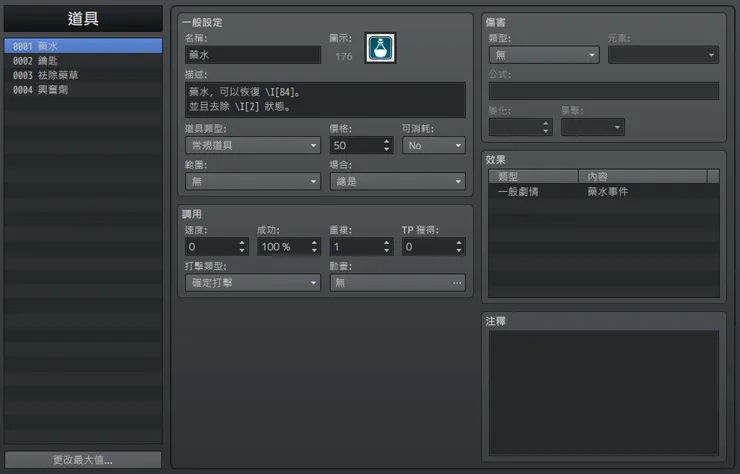Open the damage 類型 dropdown showing 無
The image size is (740, 474).
[x=544, y=55]
